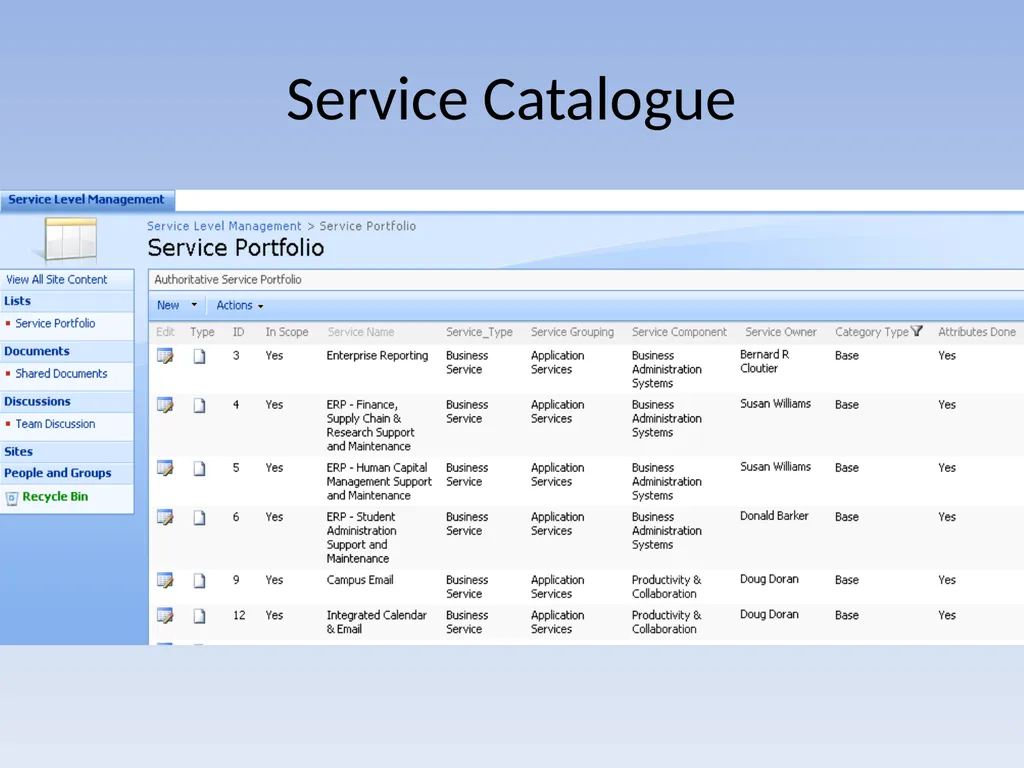Click the edit icon for ERP - Finance row

coord(165,405)
